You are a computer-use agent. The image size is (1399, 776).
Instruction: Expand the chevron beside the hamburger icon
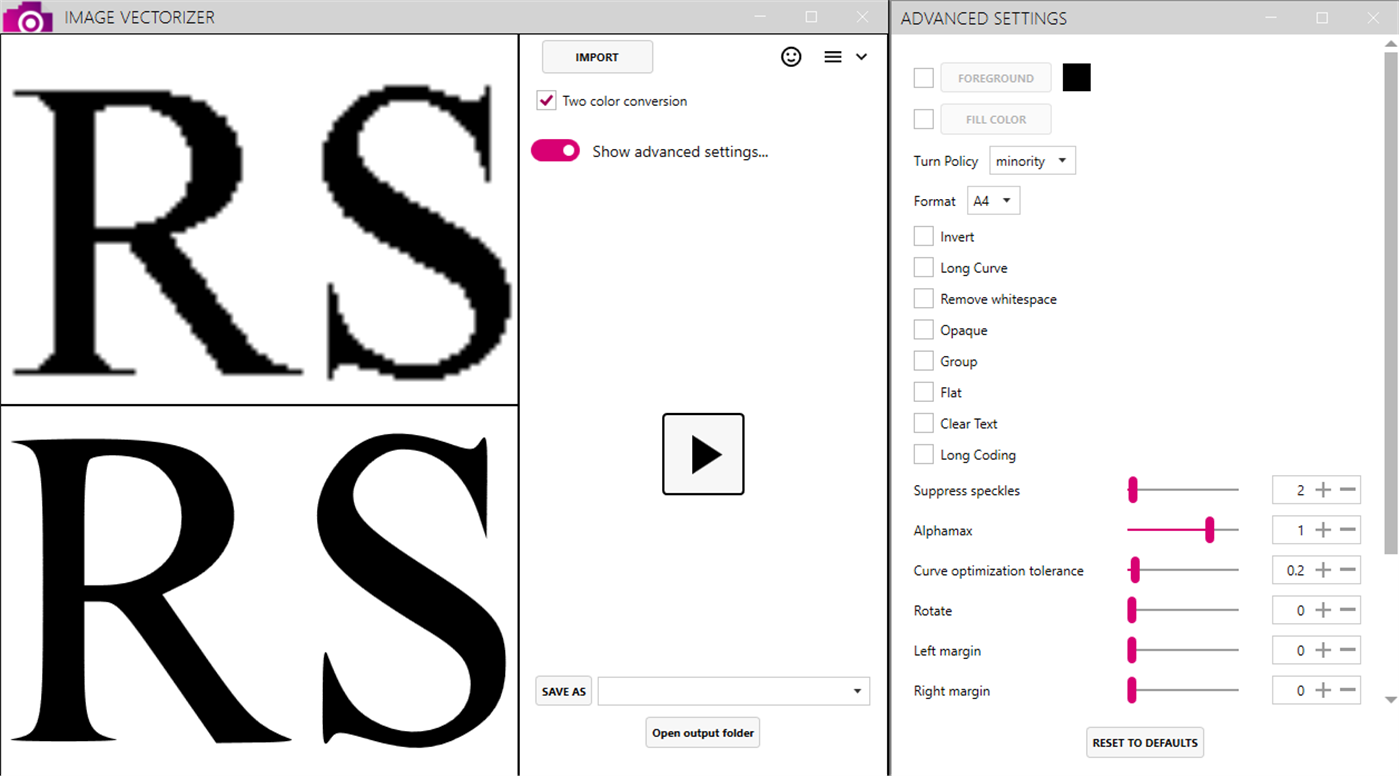tap(861, 57)
